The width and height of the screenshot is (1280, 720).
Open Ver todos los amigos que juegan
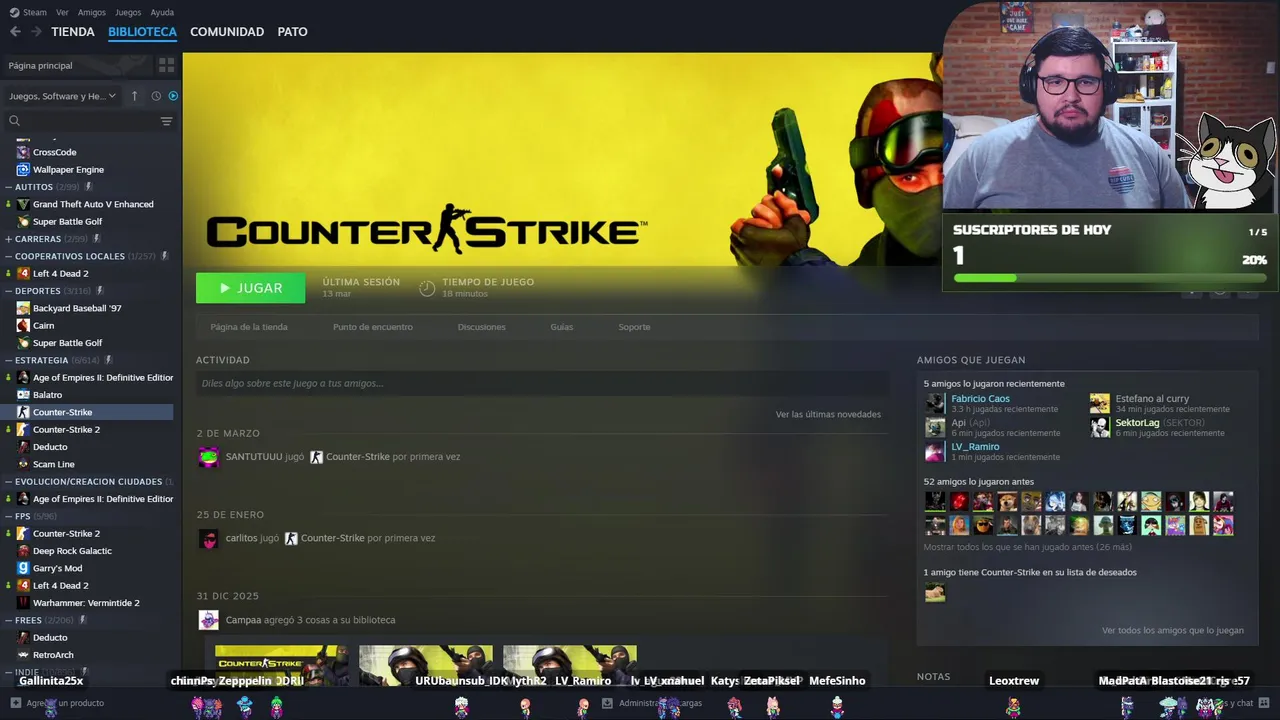point(1173,630)
